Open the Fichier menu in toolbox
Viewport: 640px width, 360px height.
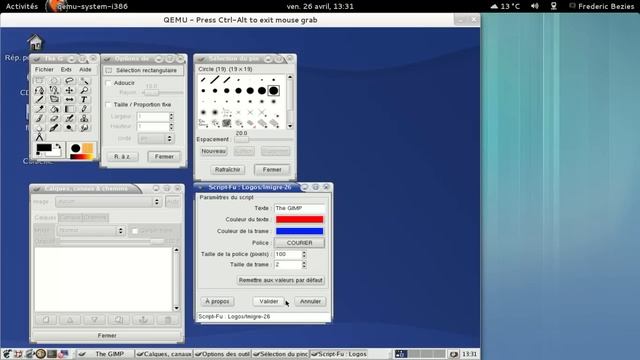[44, 70]
